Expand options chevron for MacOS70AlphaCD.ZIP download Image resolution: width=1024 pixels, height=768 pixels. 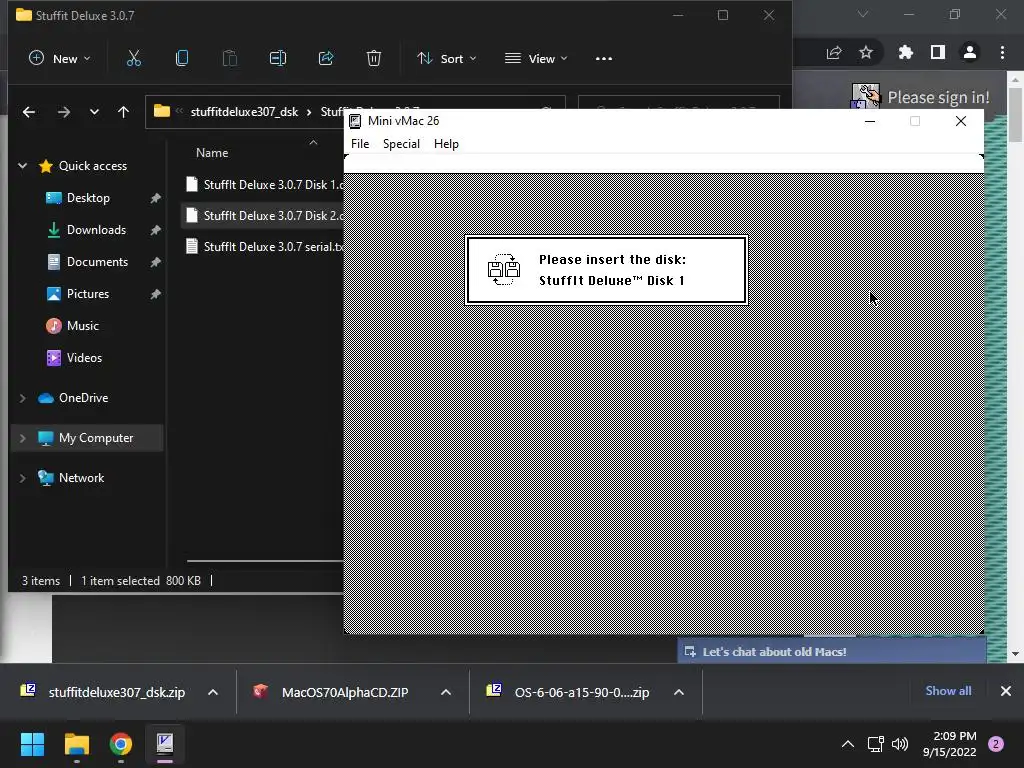(446, 692)
